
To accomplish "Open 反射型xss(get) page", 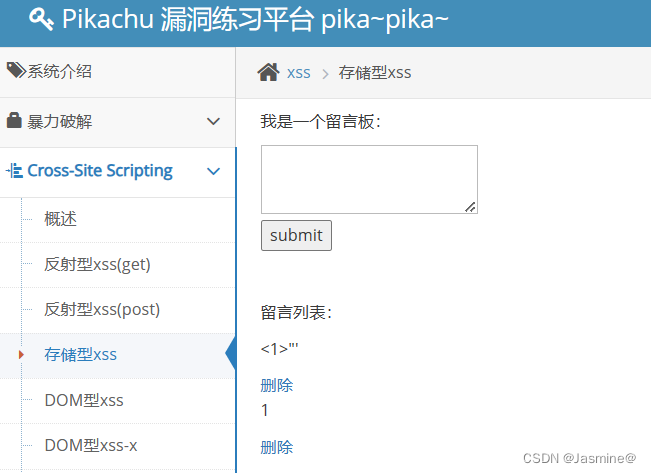I will point(97,265).
